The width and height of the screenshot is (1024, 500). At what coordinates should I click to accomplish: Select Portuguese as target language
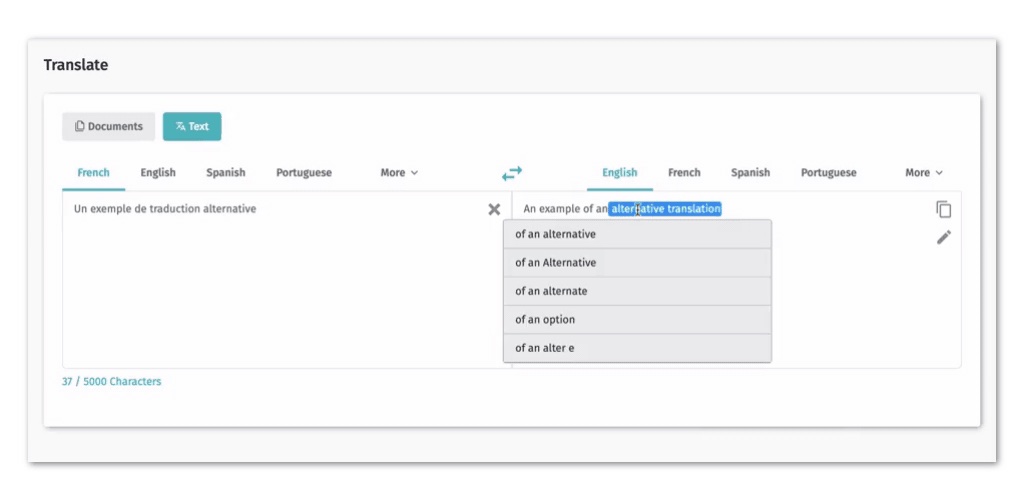tap(829, 173)
